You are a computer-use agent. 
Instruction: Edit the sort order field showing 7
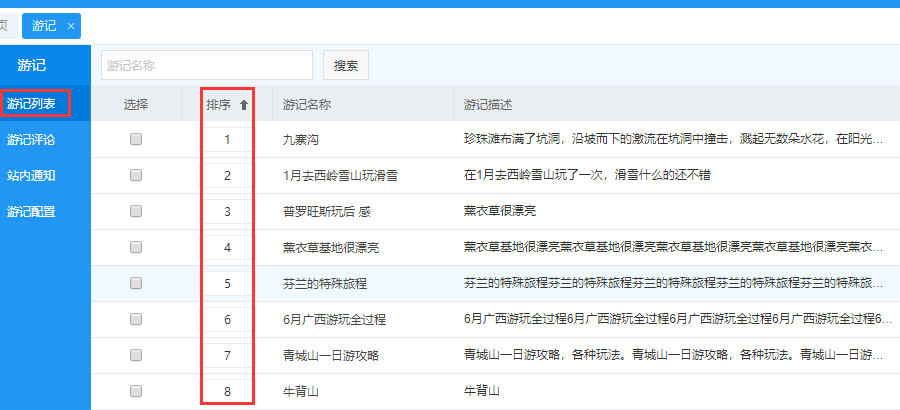coord(227,355)
